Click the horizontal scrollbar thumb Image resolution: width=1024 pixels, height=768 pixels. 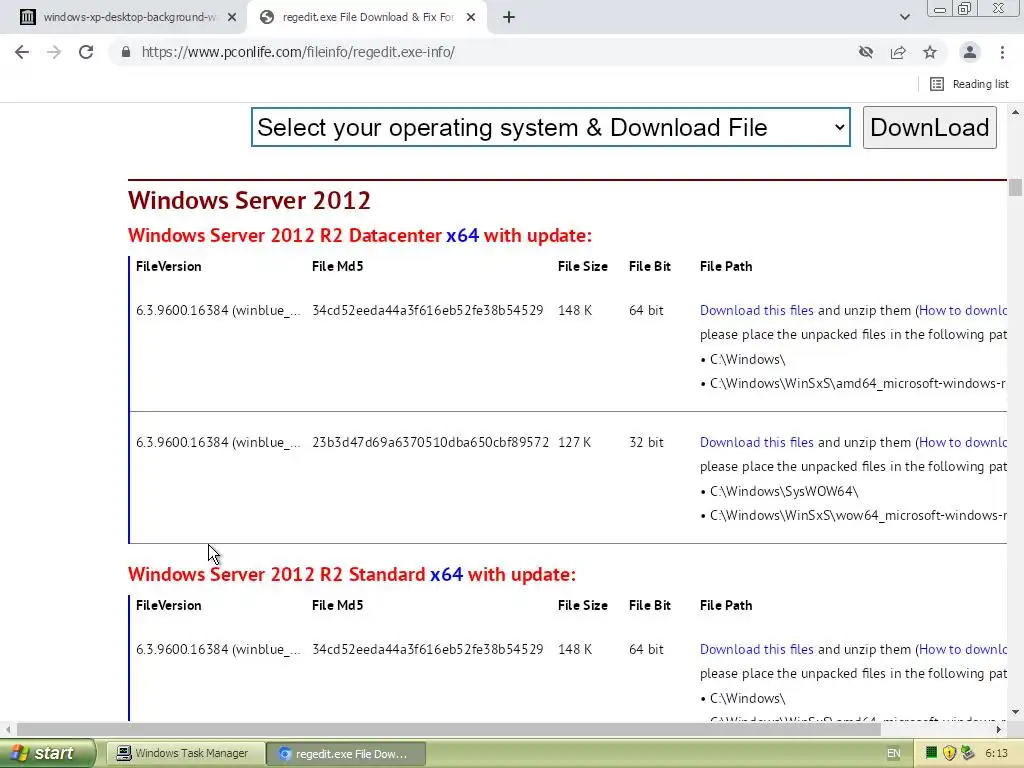click(x=449, y=729)
